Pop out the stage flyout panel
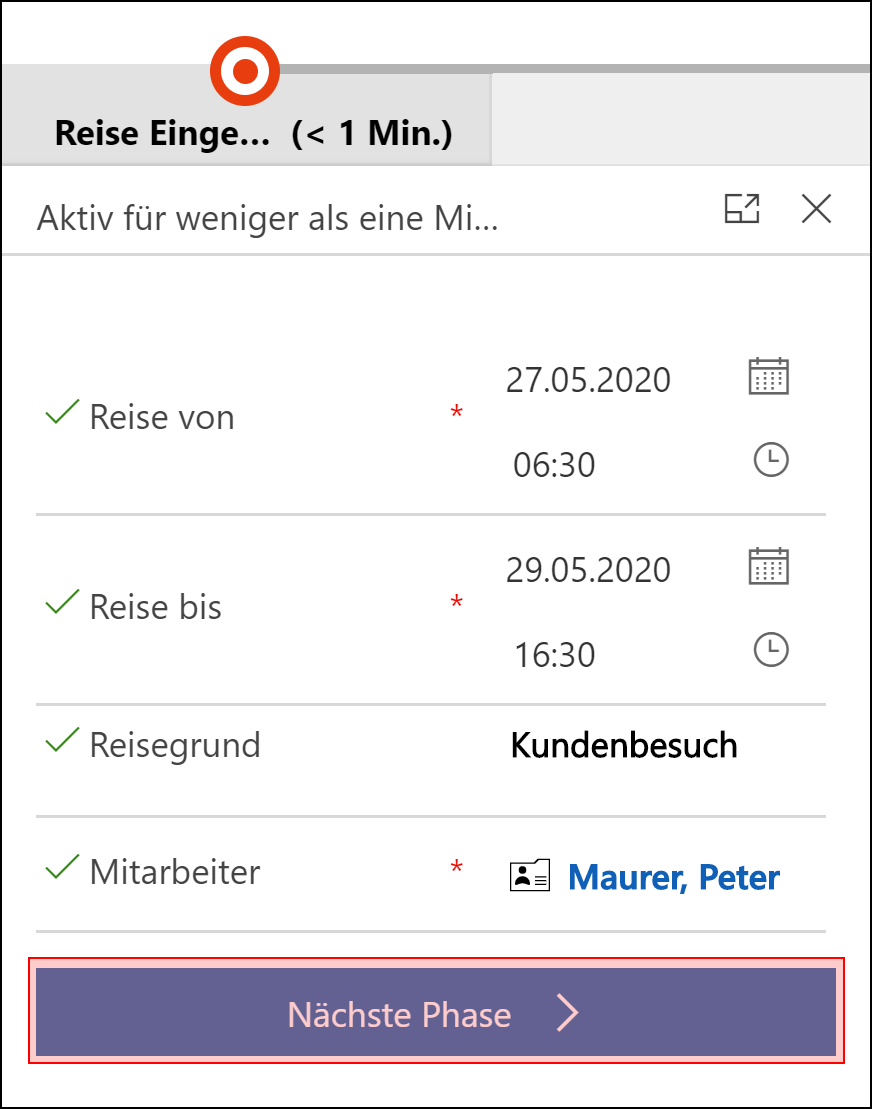 (742, 209)
